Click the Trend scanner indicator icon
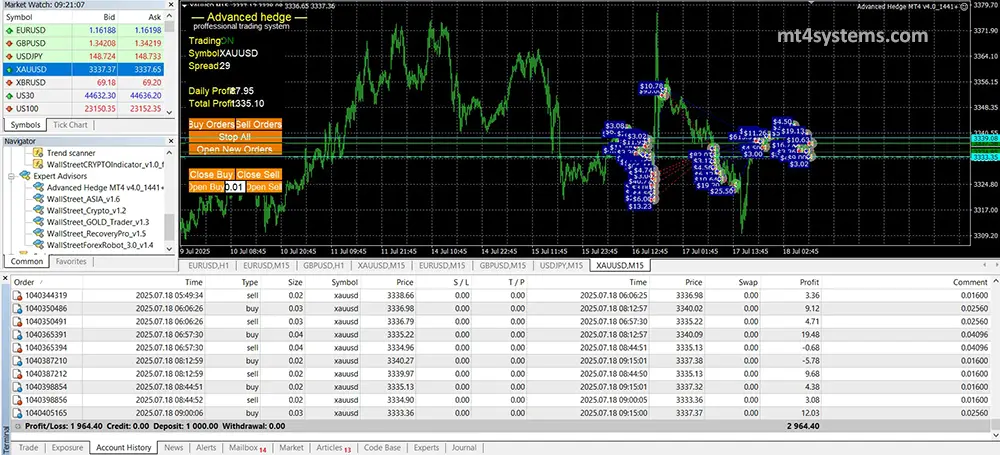 [x=37, y=153]
